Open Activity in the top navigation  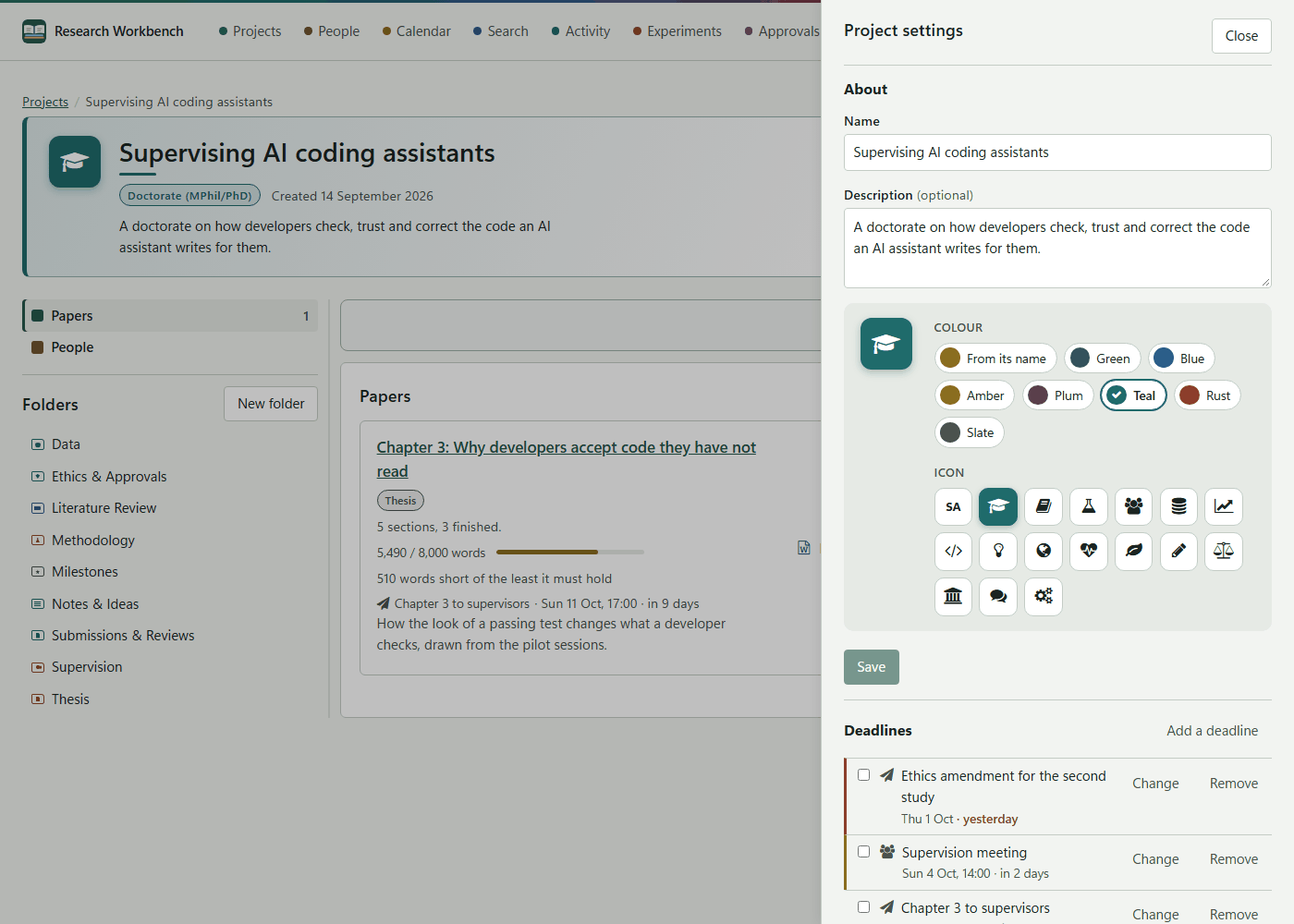pyautogui.click(x=580, y=31)
